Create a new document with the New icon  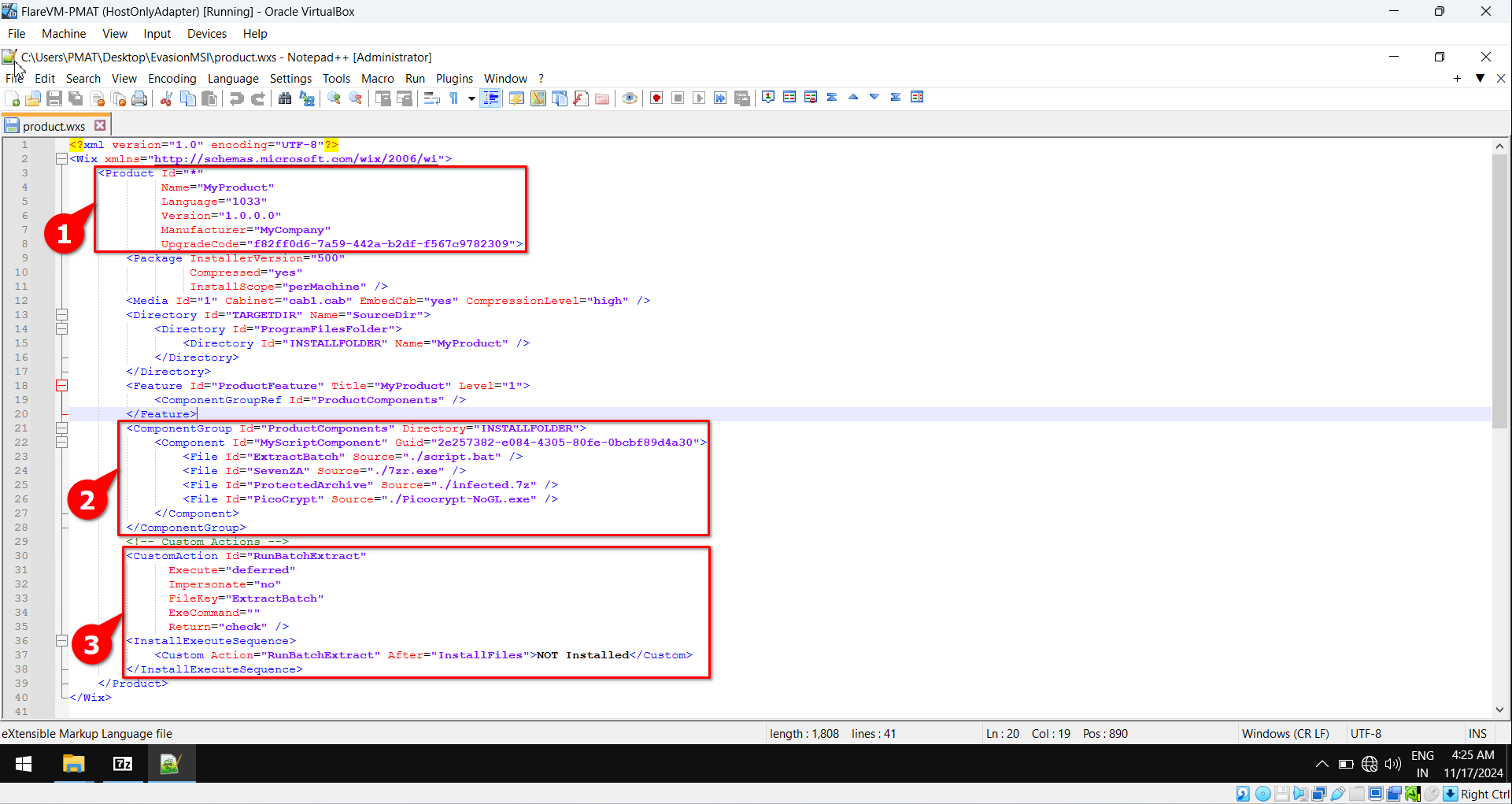[x=13, y=98]
